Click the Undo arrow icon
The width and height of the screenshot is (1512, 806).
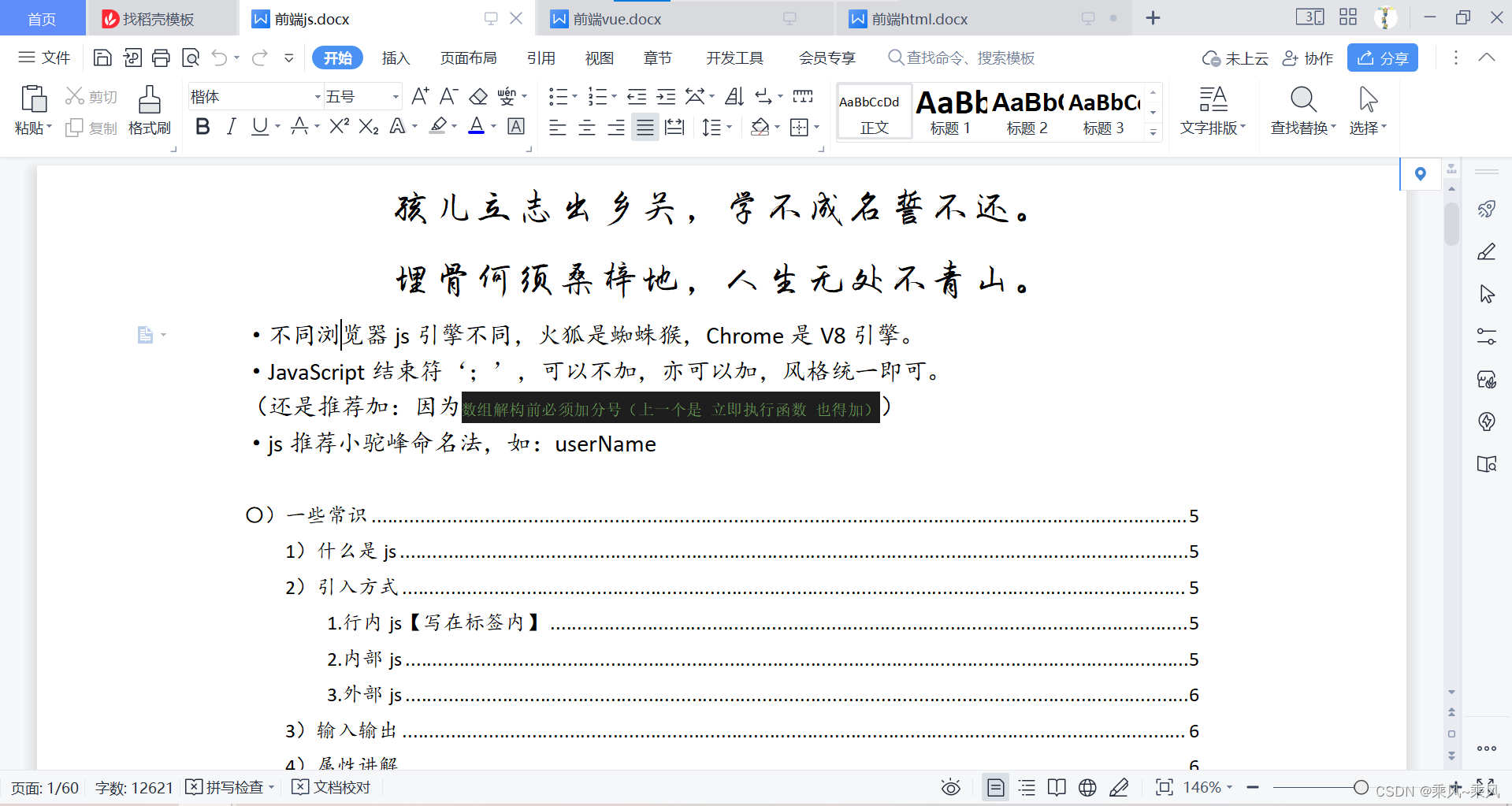click(x=220, y=58)
